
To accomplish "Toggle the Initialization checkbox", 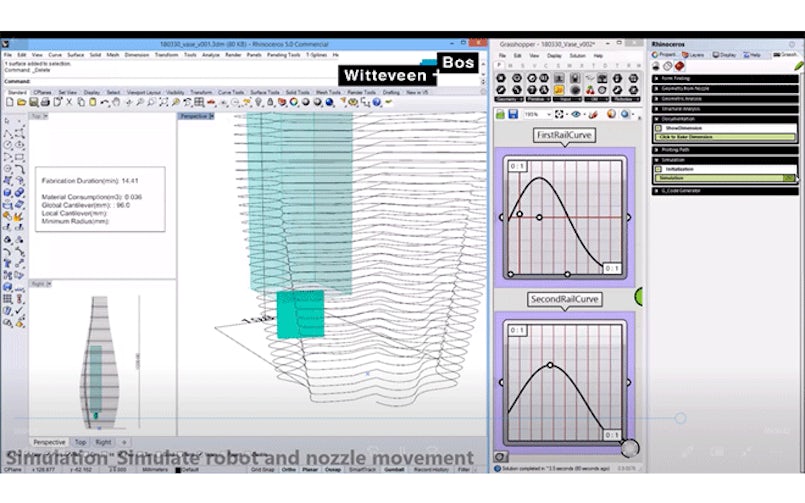I will click(x=658, y=169).
